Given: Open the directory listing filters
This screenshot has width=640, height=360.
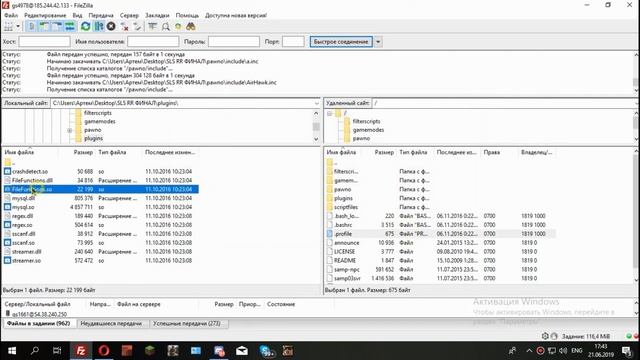Looking at the screenshot, I should click(x=152, y=27).
